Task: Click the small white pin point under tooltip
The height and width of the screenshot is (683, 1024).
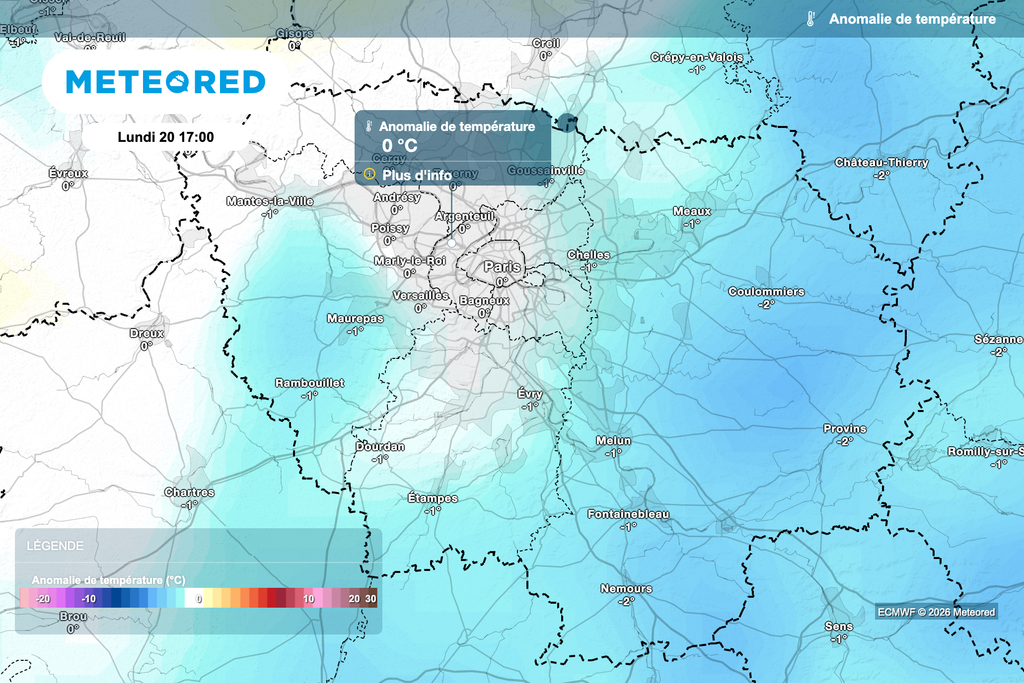Action: (x=451, y=243)
